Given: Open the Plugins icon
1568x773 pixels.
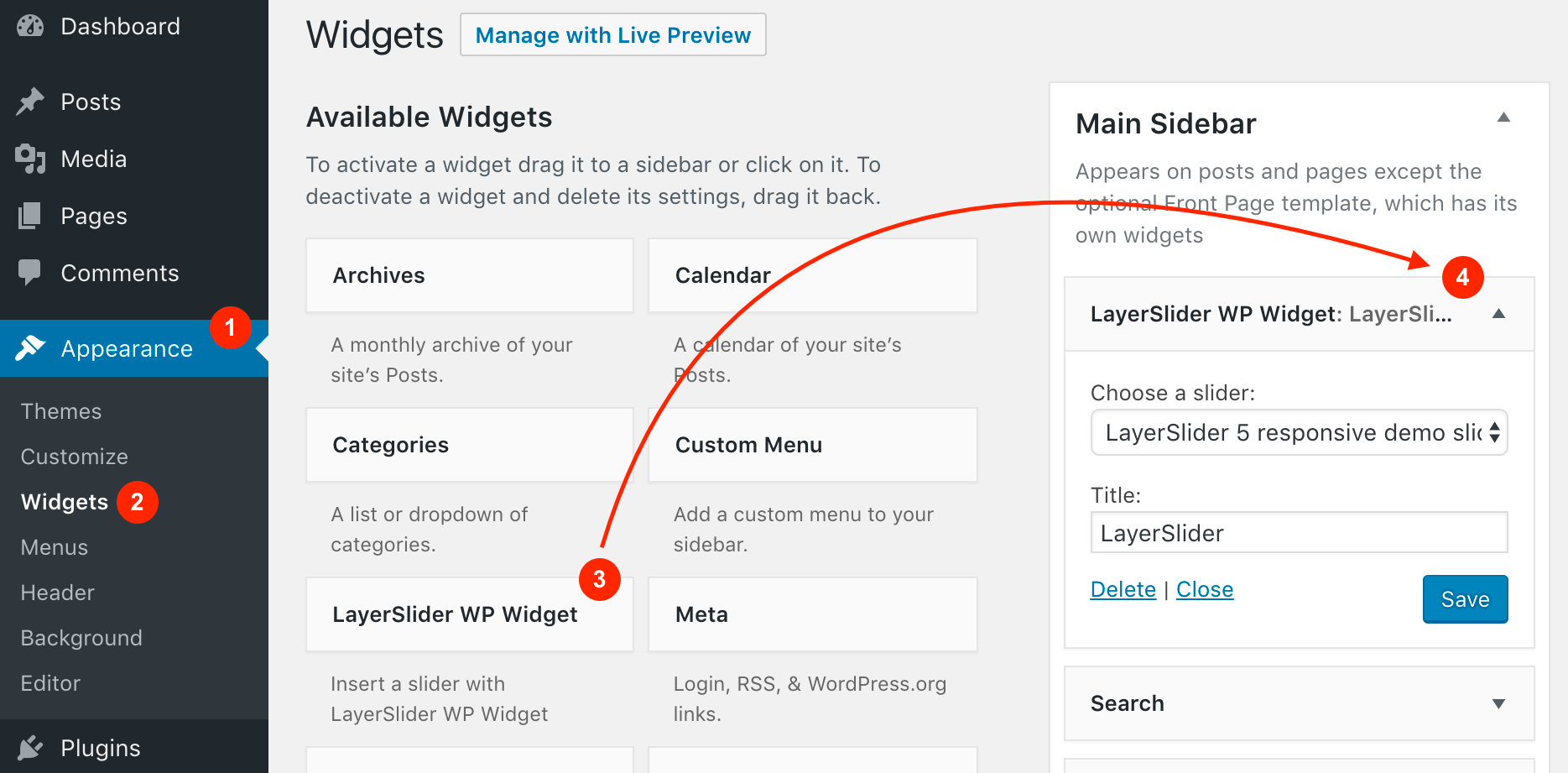Looking at the screenshot, I should click(29, 746).
